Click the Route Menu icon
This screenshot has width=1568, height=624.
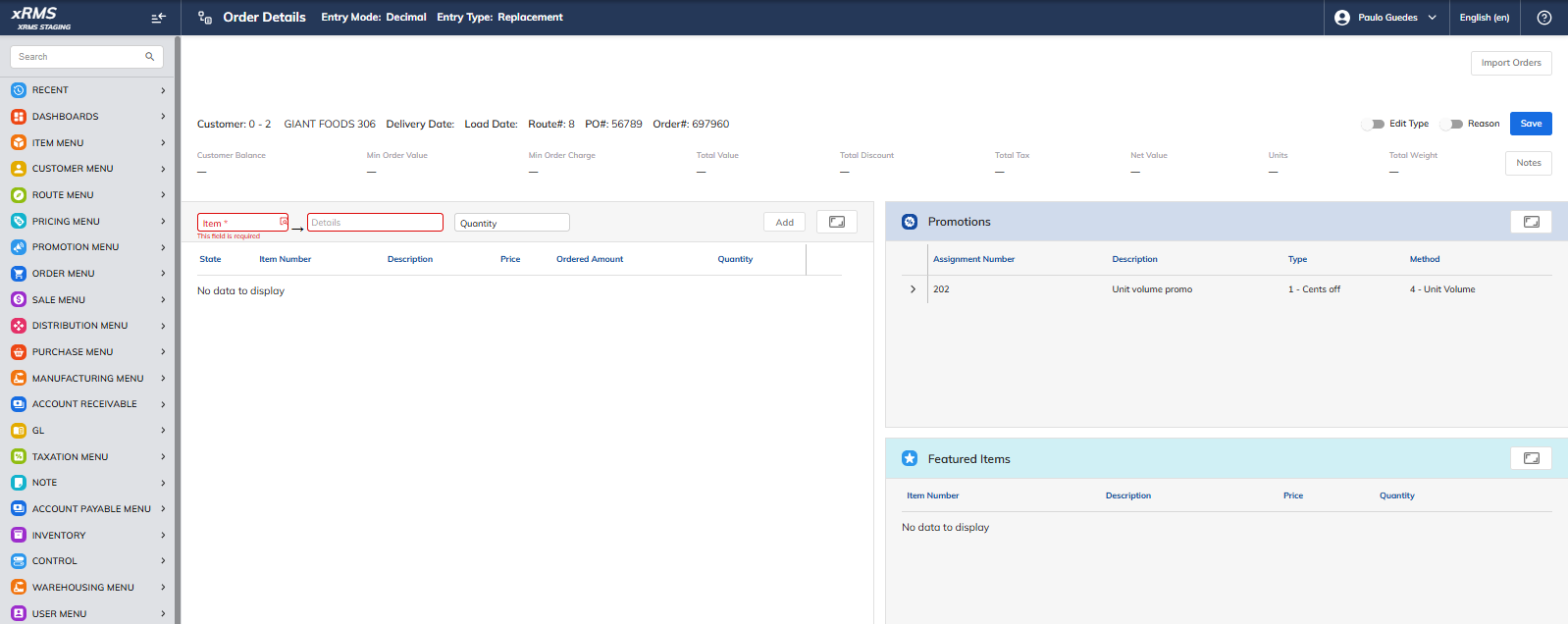19,195
